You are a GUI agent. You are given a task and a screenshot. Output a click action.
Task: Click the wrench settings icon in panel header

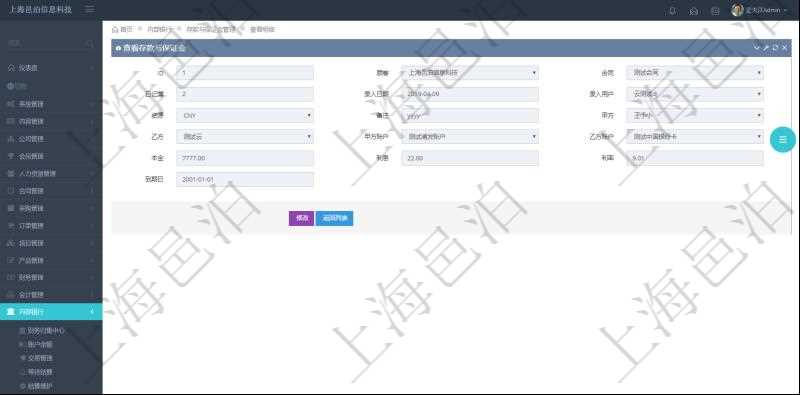click(x=766, y=47)
